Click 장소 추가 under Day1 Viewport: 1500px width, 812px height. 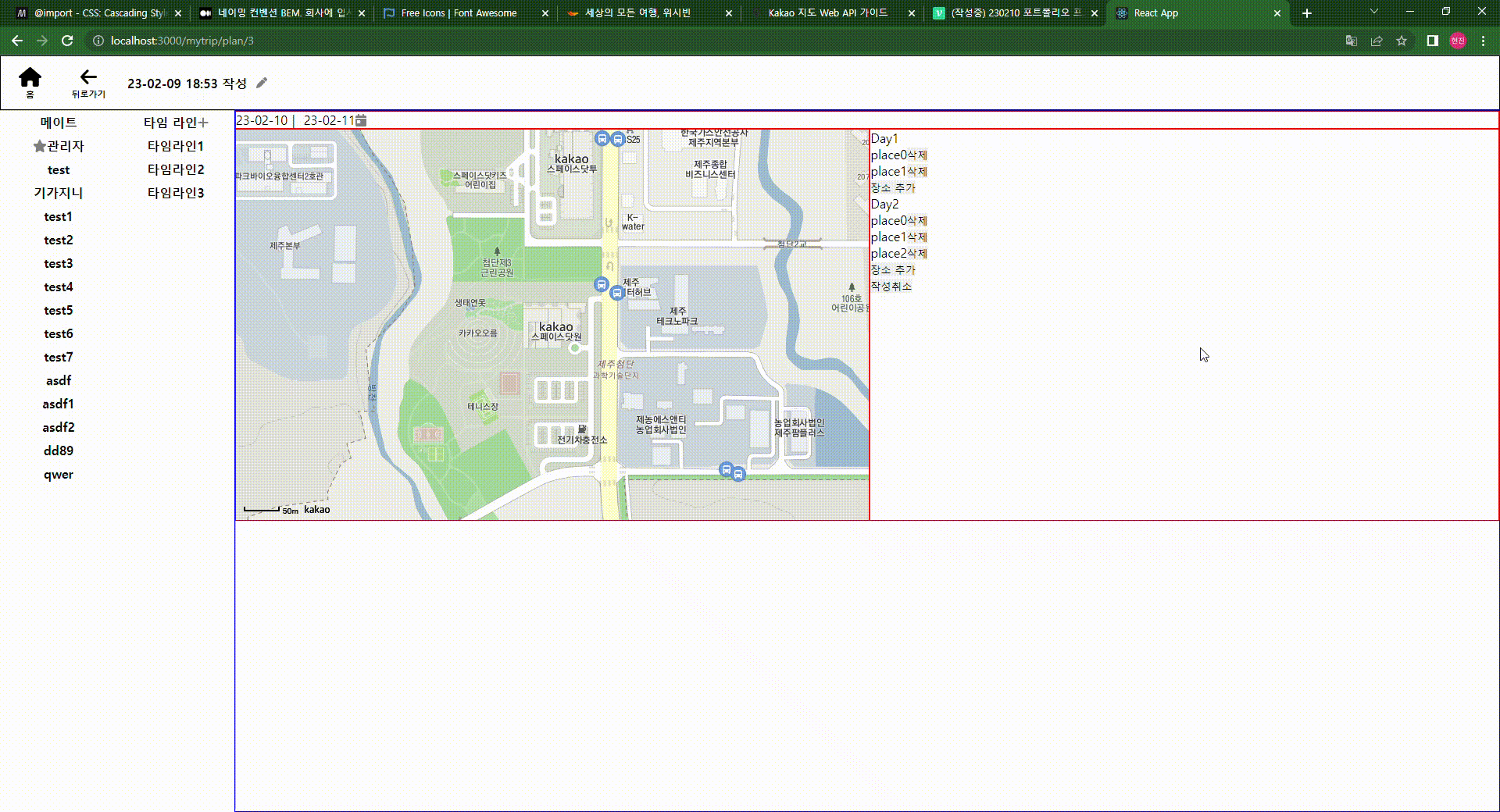pyautogui.click(x=893, y=188)
